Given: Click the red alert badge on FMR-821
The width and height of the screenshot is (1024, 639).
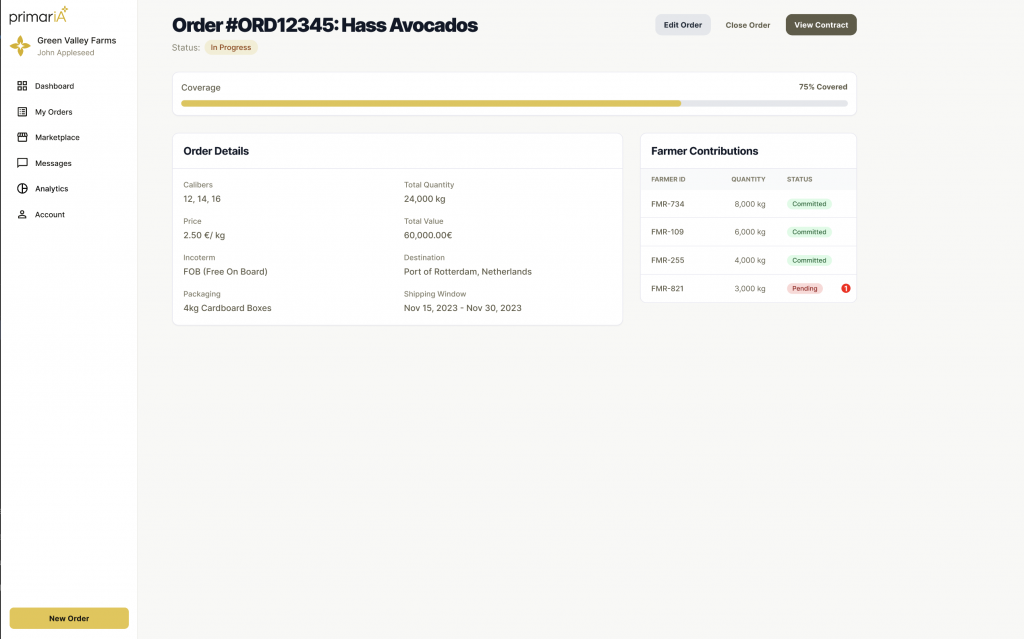Looking at the screenshot, I should (845, 288).
